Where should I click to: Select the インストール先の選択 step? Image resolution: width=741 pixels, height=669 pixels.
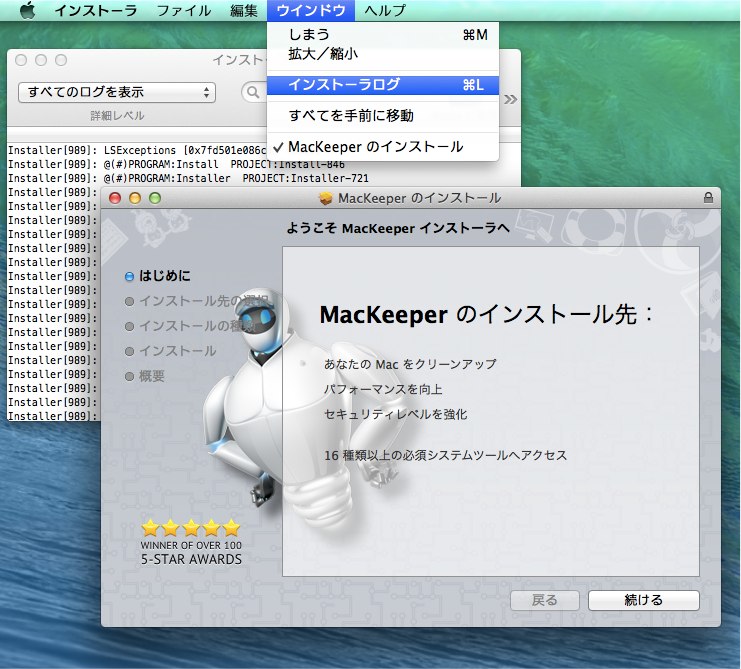pos(198,301)
